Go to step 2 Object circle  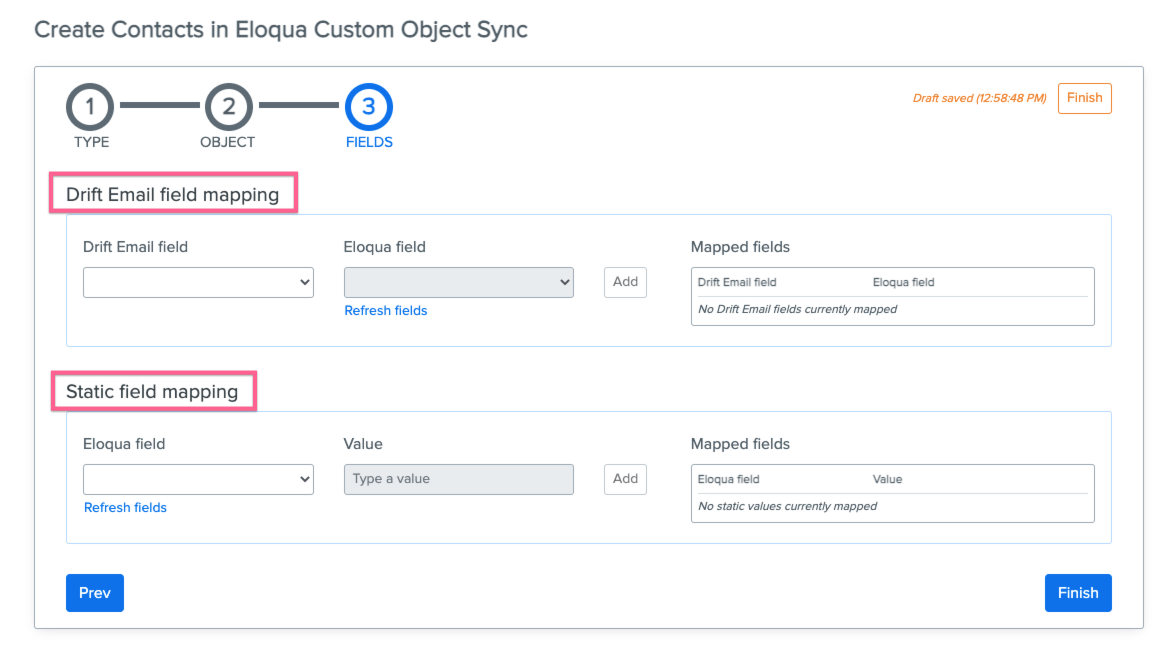coord(229,107)
